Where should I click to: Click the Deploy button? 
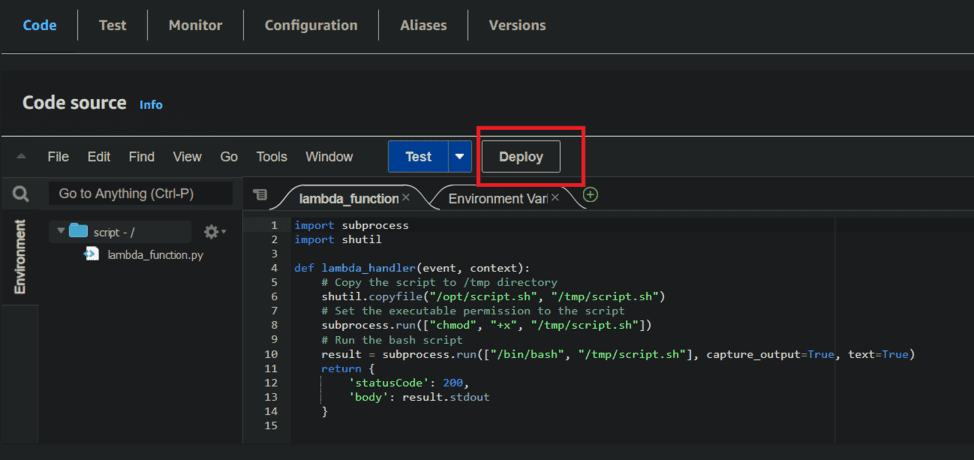521,157
